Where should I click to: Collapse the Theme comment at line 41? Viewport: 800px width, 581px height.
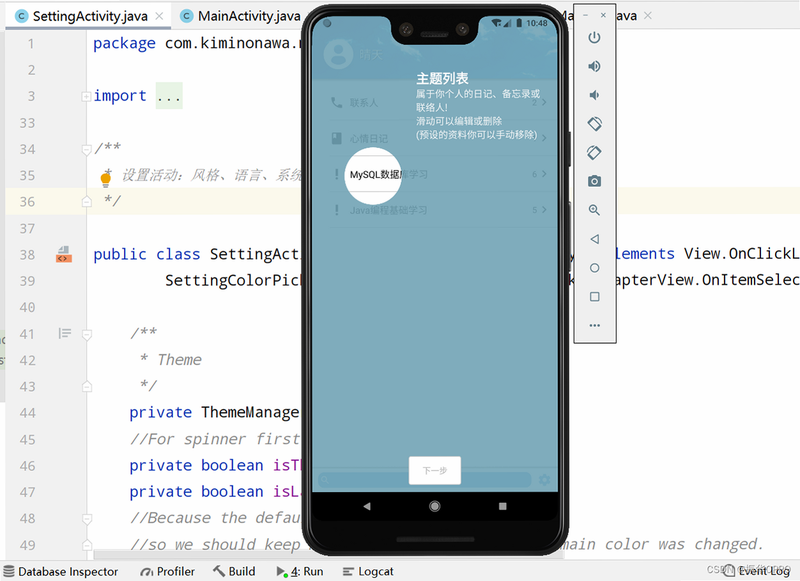(87, 335)
